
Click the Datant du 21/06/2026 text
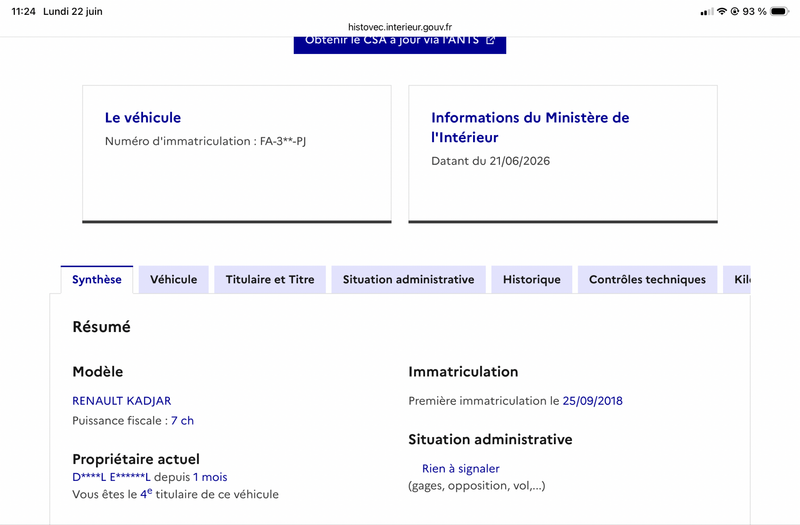(x=490, y=161)
